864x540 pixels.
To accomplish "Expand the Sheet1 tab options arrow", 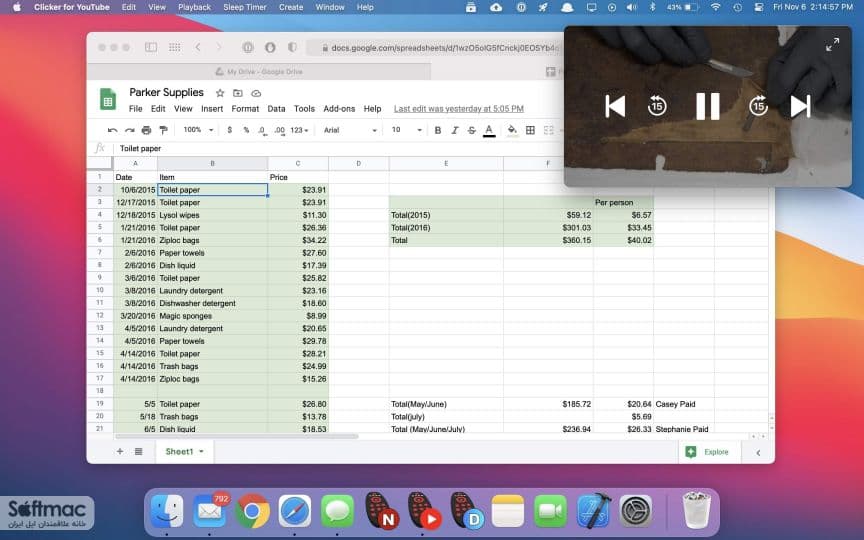I will [x=202, y=452].
